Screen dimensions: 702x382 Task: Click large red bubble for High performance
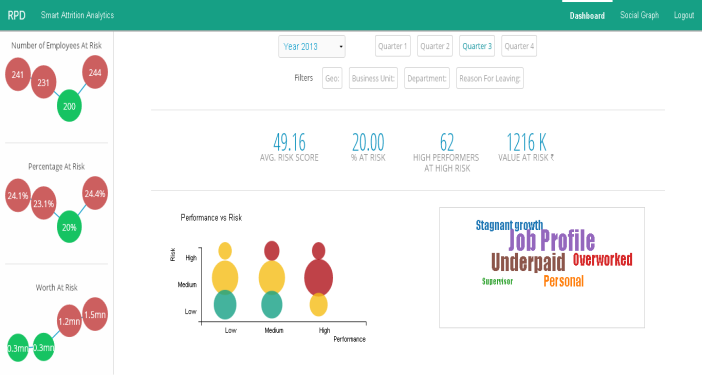pos(318,277)
